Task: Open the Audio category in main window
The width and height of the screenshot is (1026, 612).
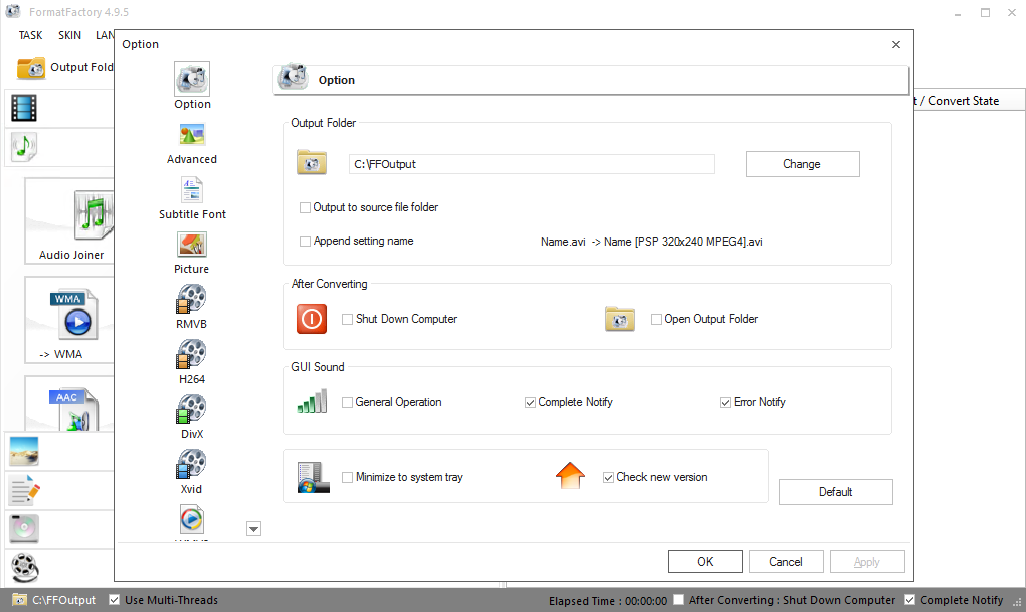Action: (x=24, y=147)
